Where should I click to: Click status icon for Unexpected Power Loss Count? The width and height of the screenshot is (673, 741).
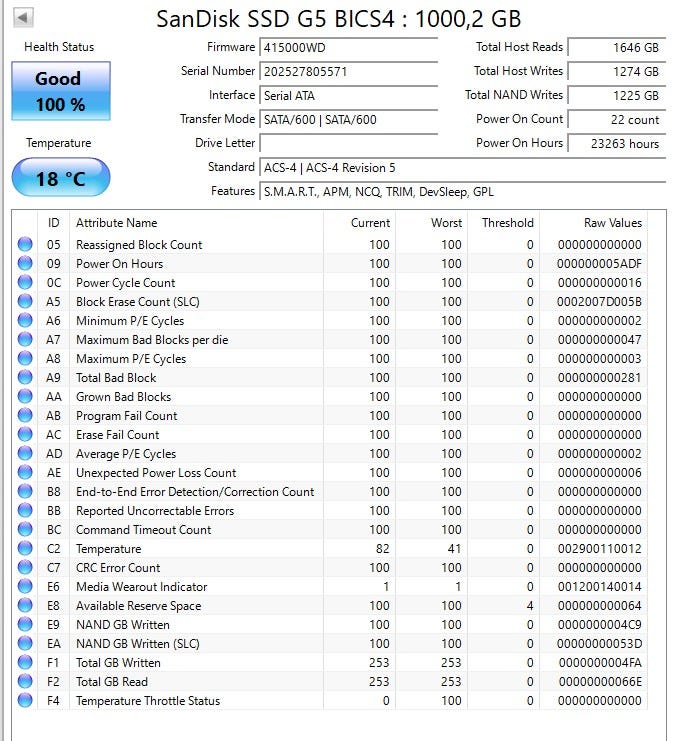tap(25, 472)
